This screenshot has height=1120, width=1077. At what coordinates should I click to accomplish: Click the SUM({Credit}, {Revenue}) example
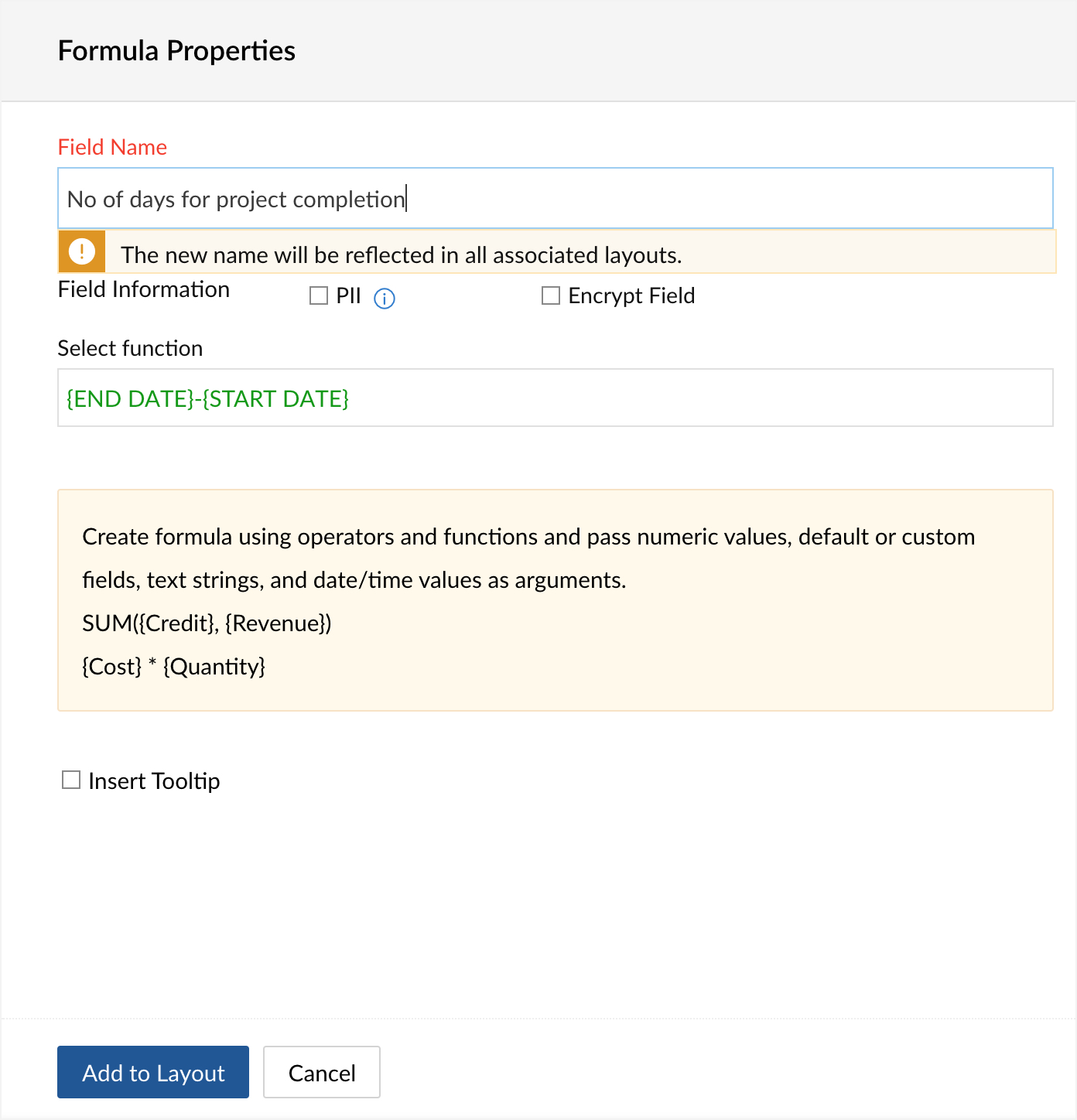(207, 623)
